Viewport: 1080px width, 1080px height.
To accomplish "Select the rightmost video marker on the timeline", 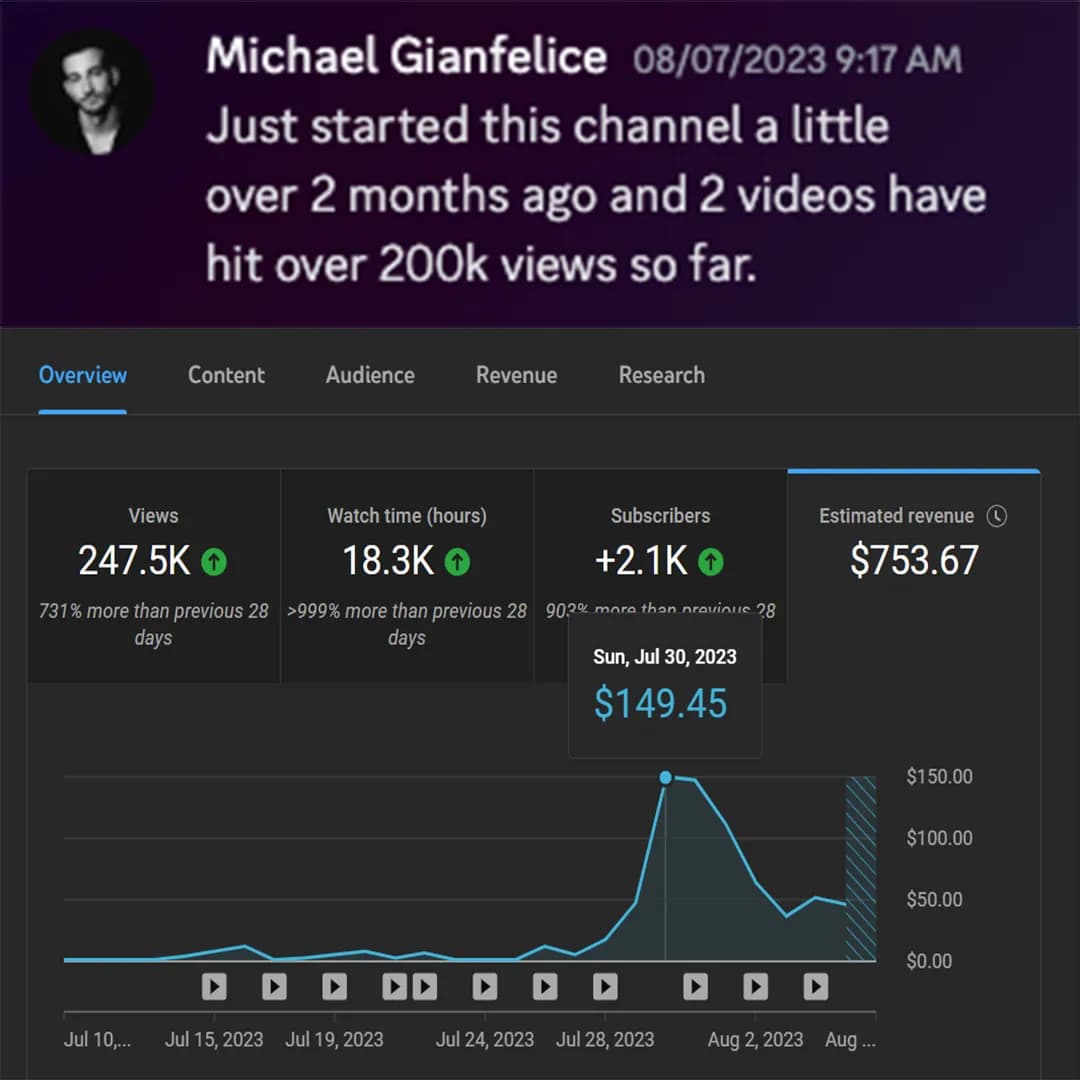I will [x=816, y=986].
